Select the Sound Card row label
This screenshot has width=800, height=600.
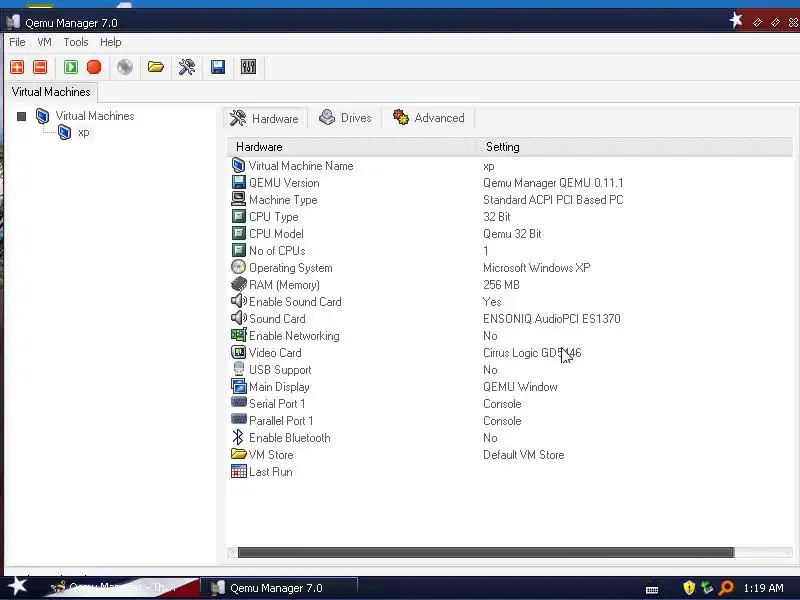(277, 319)
